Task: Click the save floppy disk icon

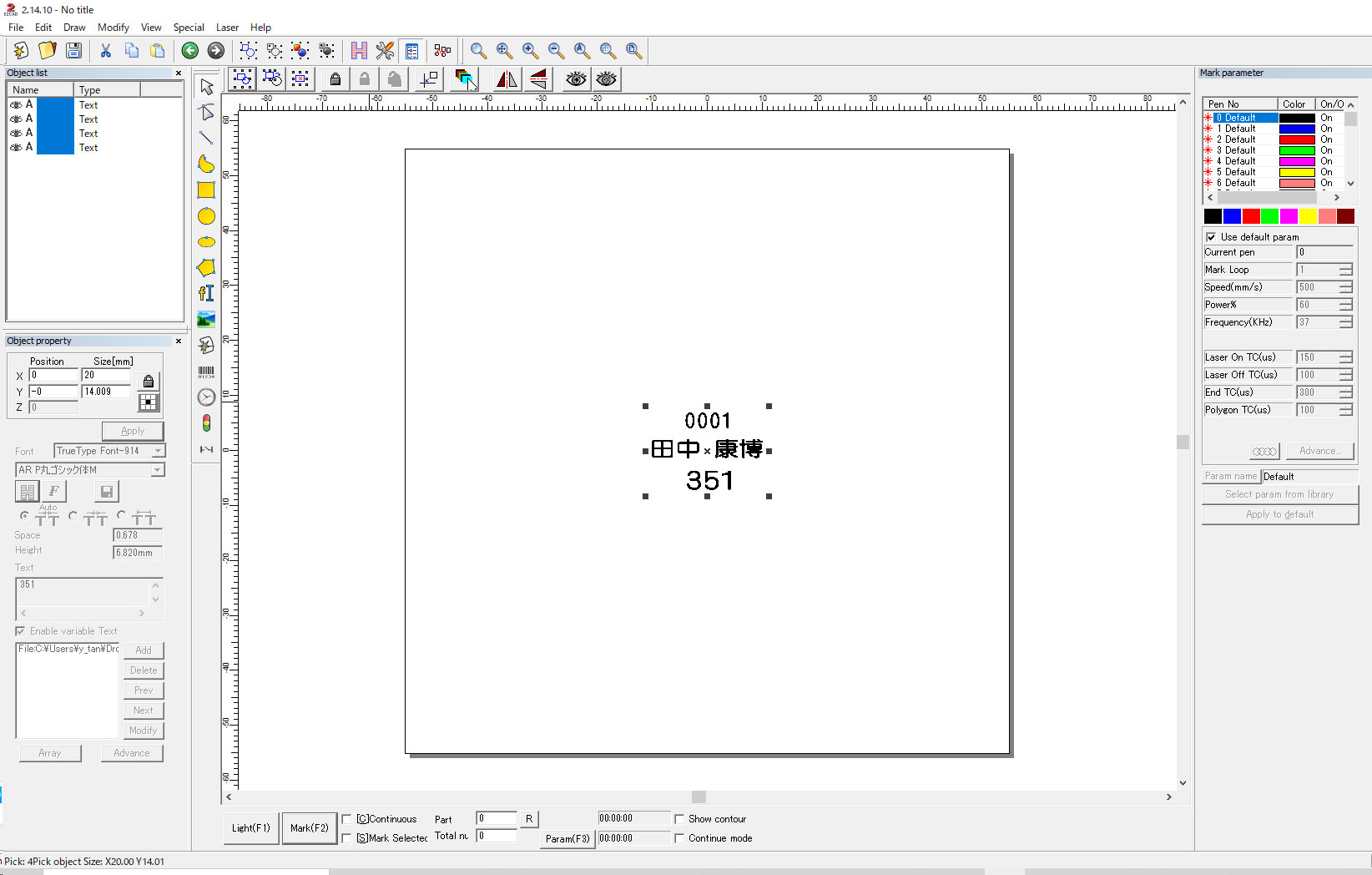Action: coord(74,51)
